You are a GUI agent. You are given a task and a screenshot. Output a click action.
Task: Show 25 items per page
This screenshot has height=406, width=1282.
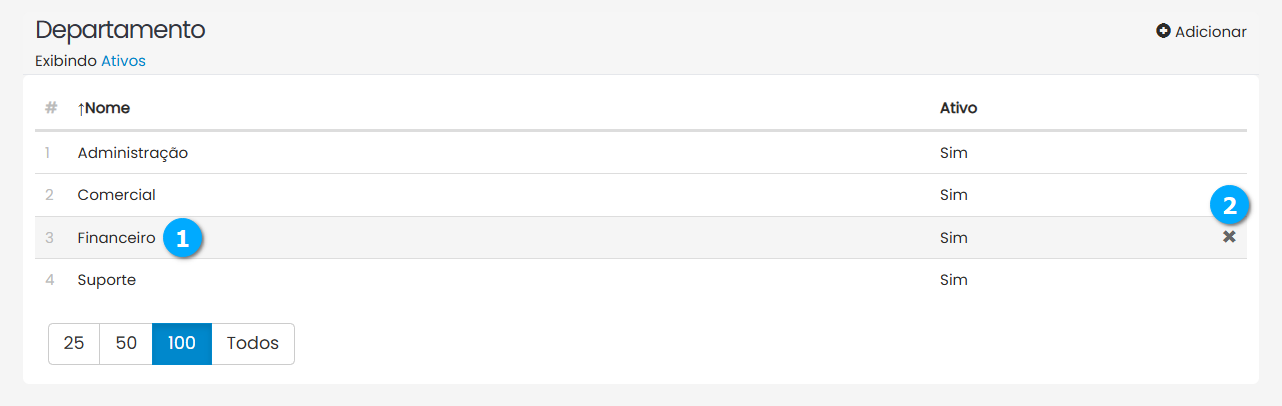click(74, 343)
